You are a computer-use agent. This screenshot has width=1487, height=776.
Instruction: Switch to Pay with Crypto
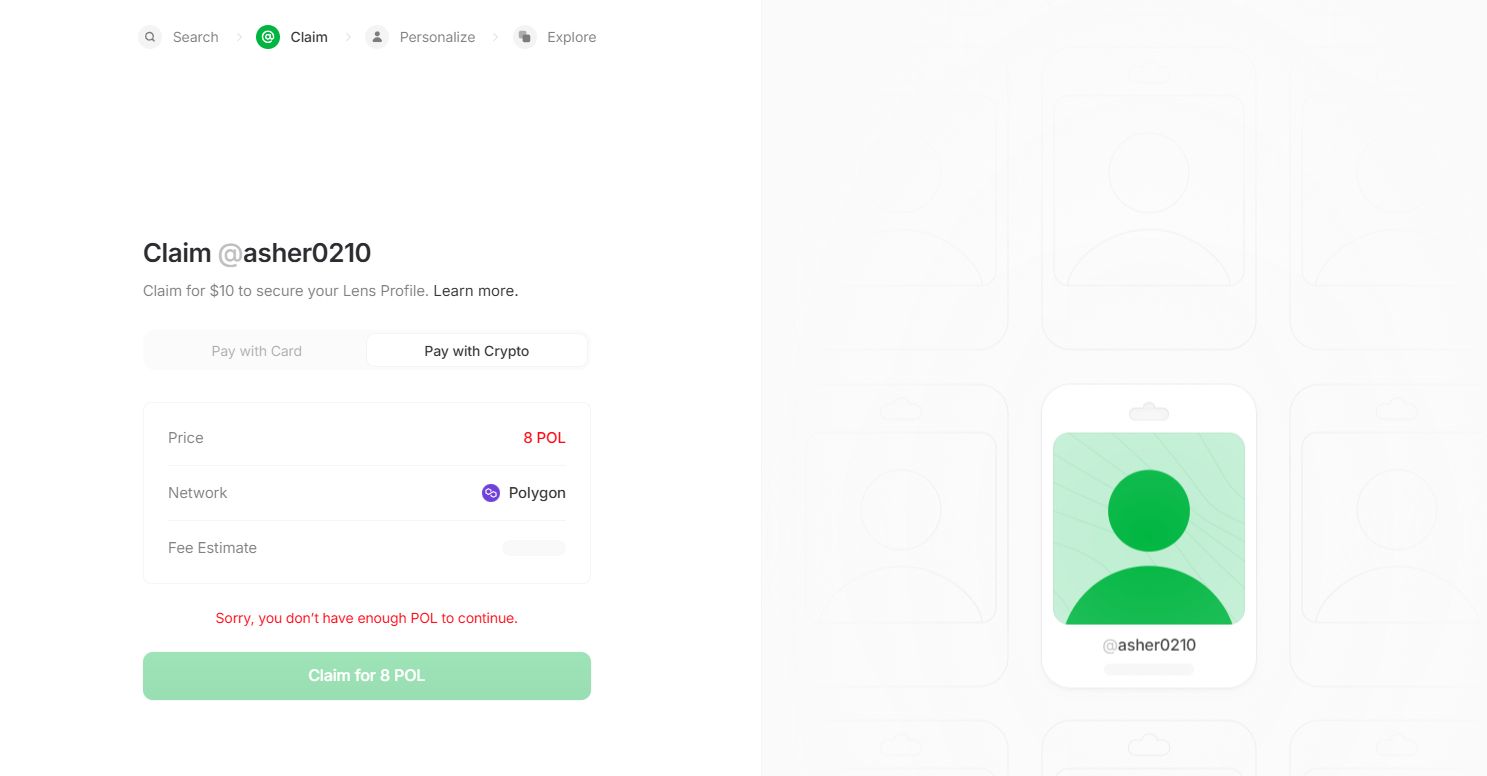pyautogui.click(x=477, y=351)
